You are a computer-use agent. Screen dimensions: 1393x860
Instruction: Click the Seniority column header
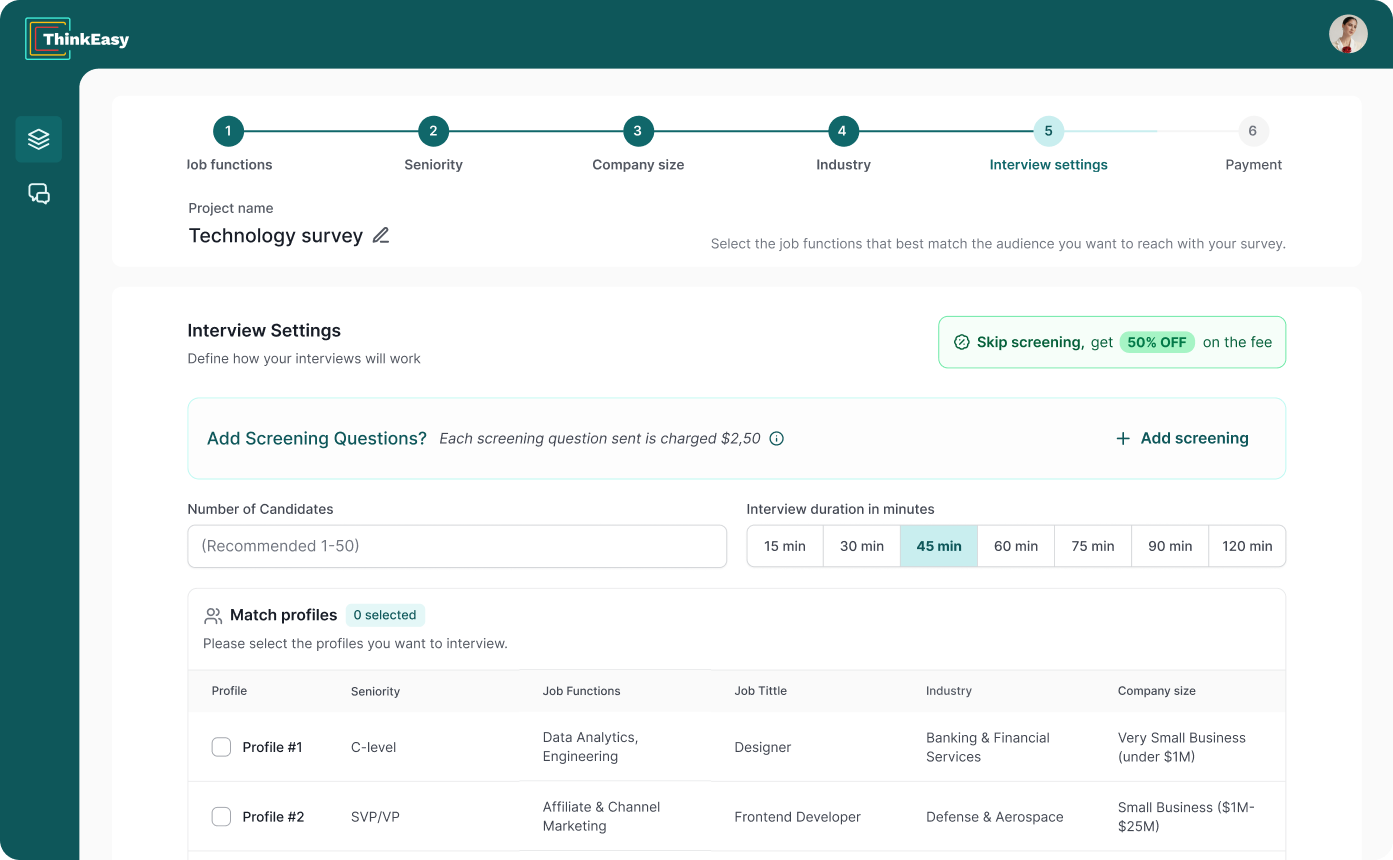click(x=375, y=691)
